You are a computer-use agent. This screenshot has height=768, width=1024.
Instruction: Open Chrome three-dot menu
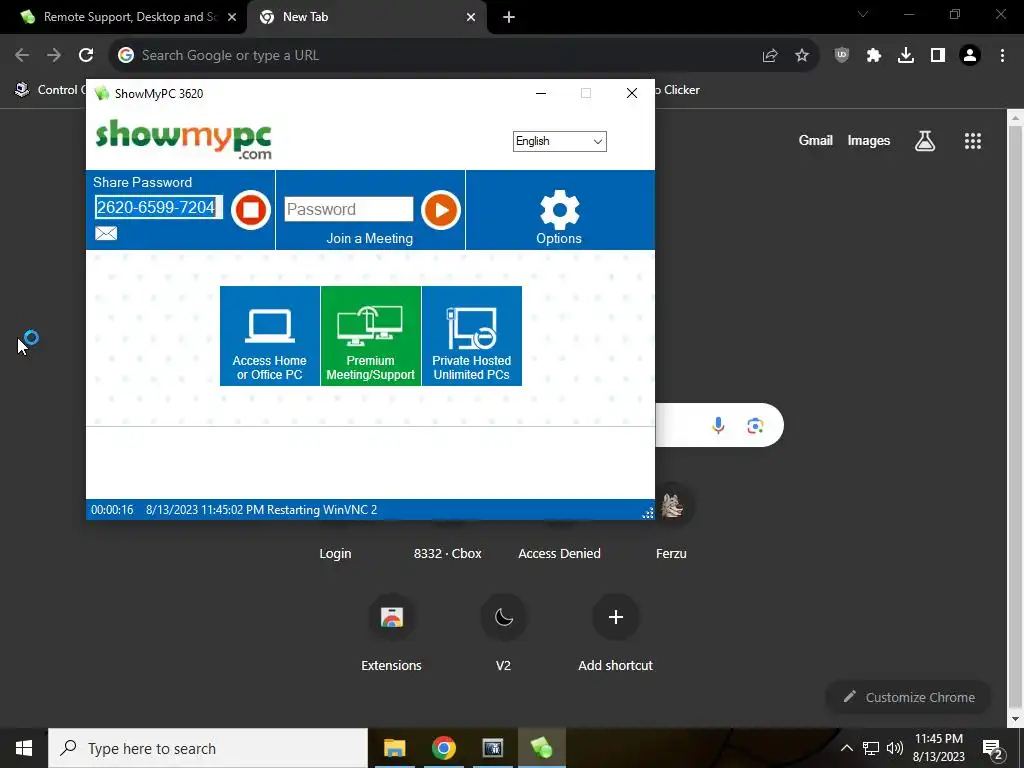(1002, 56)
